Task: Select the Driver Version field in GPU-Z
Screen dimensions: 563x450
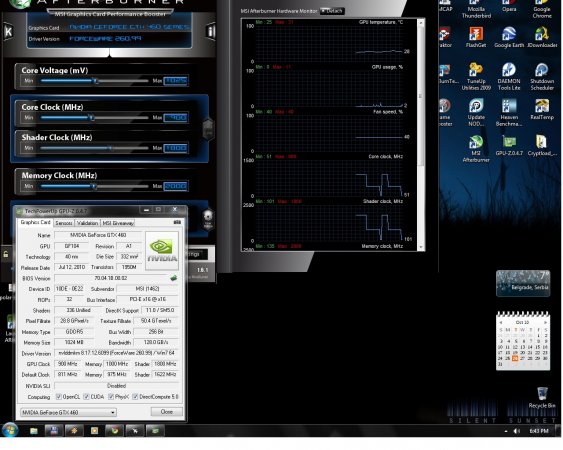Action: click(116, 353)
